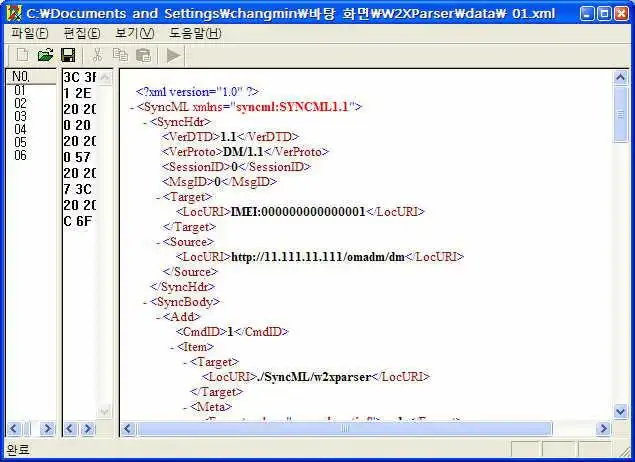
Task: Click the hex line '0 57'
Action: 77,157
